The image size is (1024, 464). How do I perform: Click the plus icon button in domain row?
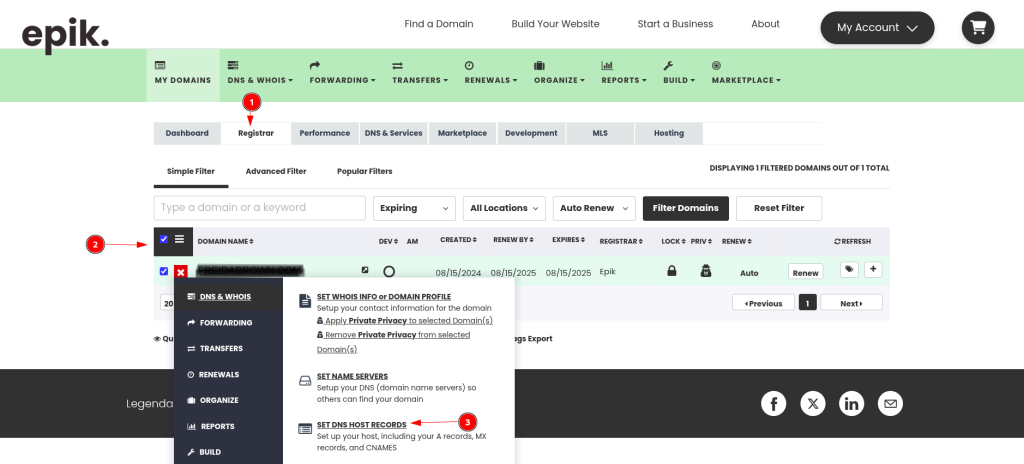[873, 269]
